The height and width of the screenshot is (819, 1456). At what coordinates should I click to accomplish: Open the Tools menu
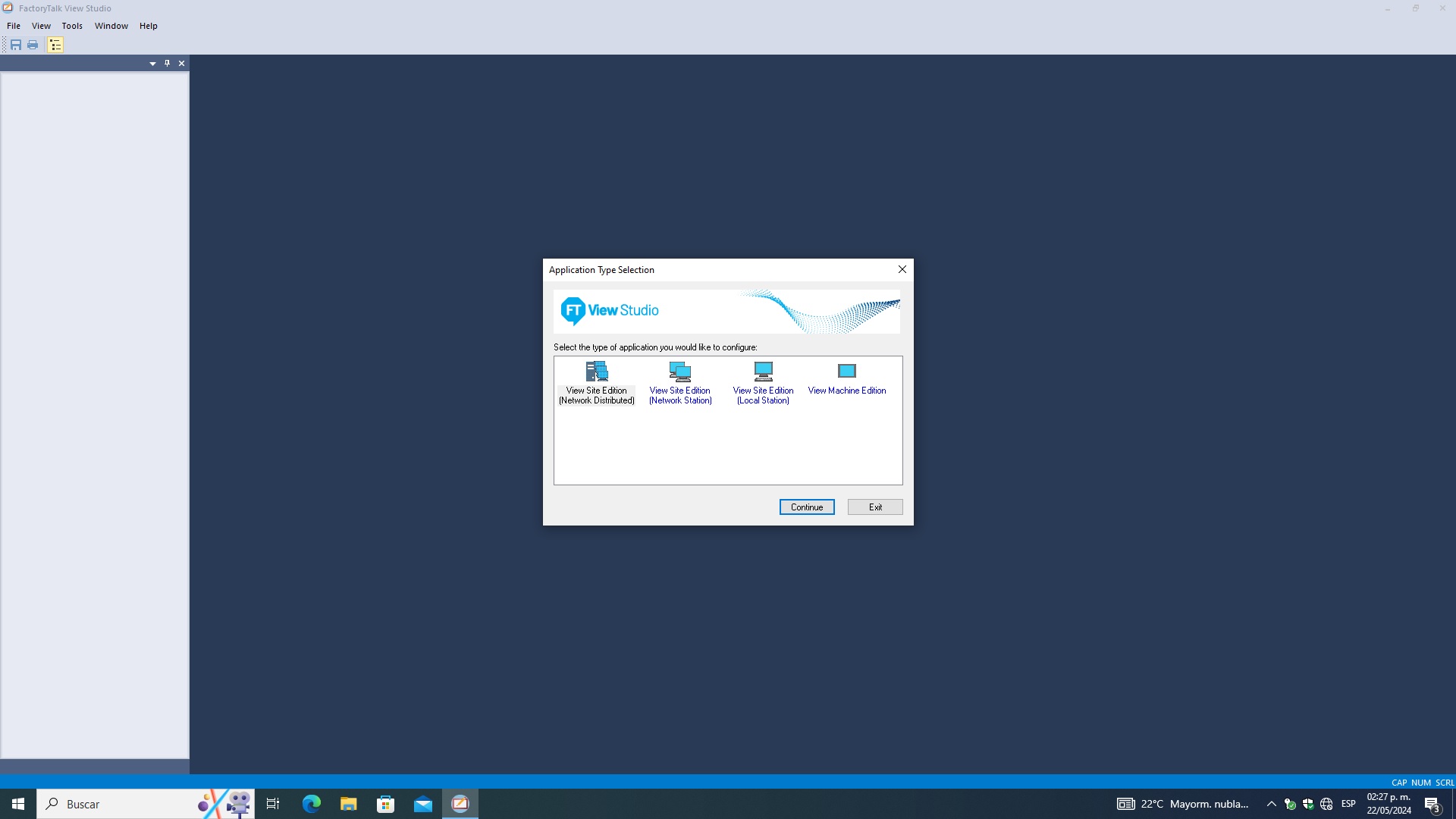point(72,26)
